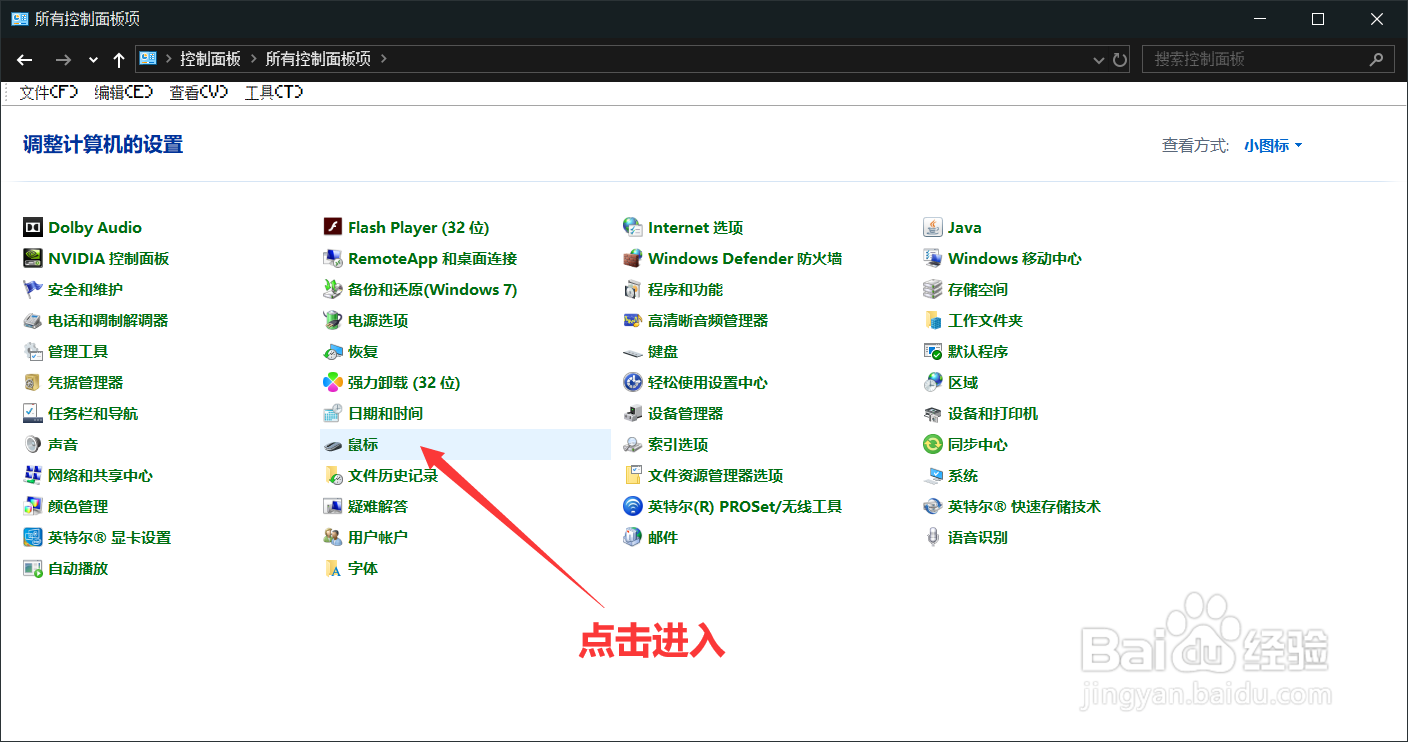
Task: Open the 设备管理器 link
Action: coord(685,413)
